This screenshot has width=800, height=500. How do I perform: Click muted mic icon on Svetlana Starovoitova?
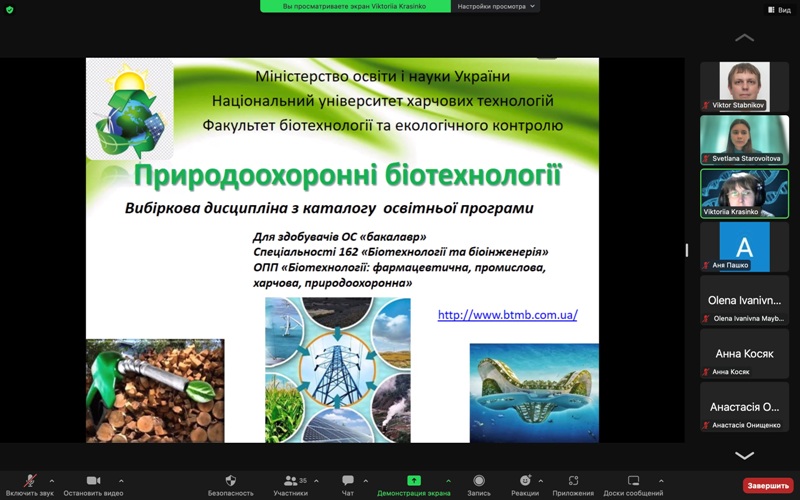(x=706, y=159)
